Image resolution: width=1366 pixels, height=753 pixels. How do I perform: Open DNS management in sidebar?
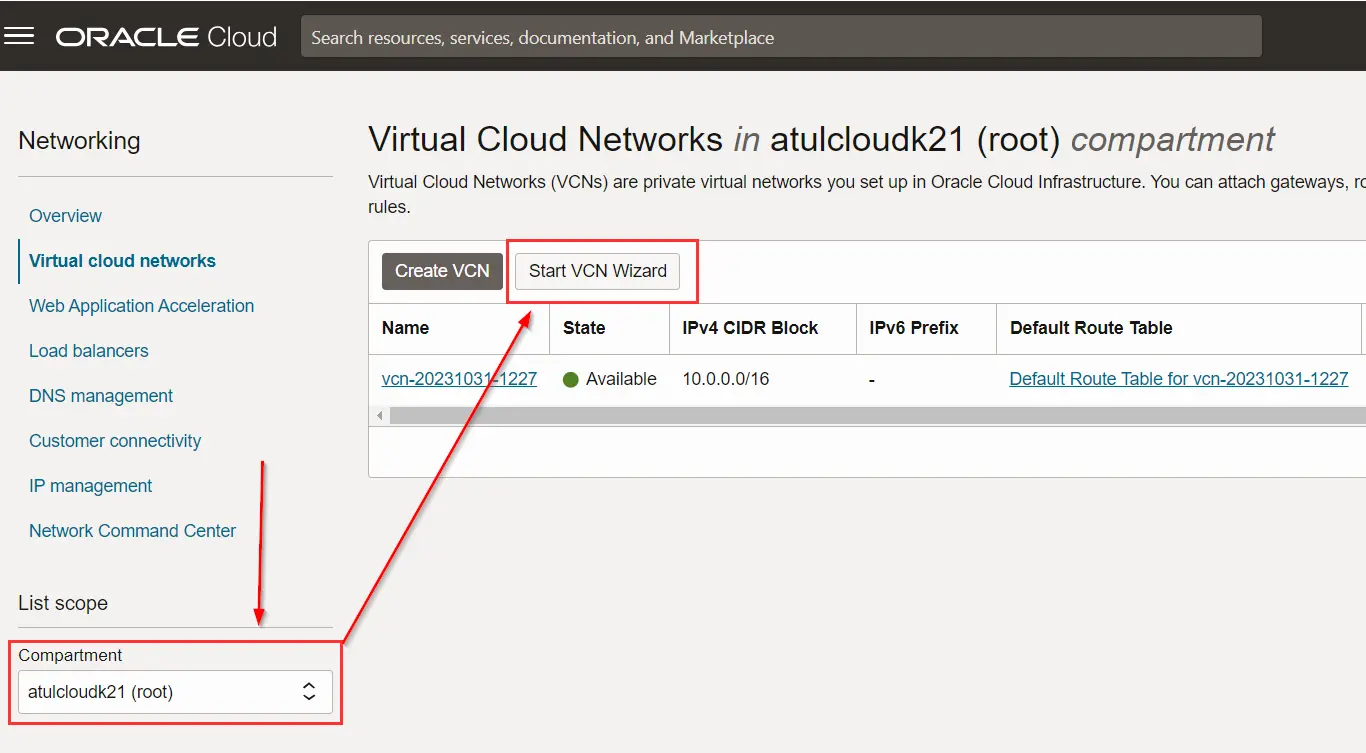point(100,396)
